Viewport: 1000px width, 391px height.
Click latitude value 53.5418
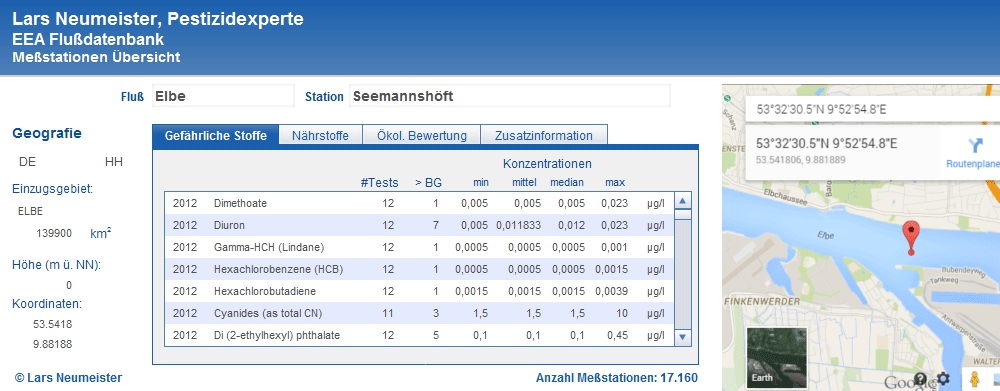click(x=52, y=324)
